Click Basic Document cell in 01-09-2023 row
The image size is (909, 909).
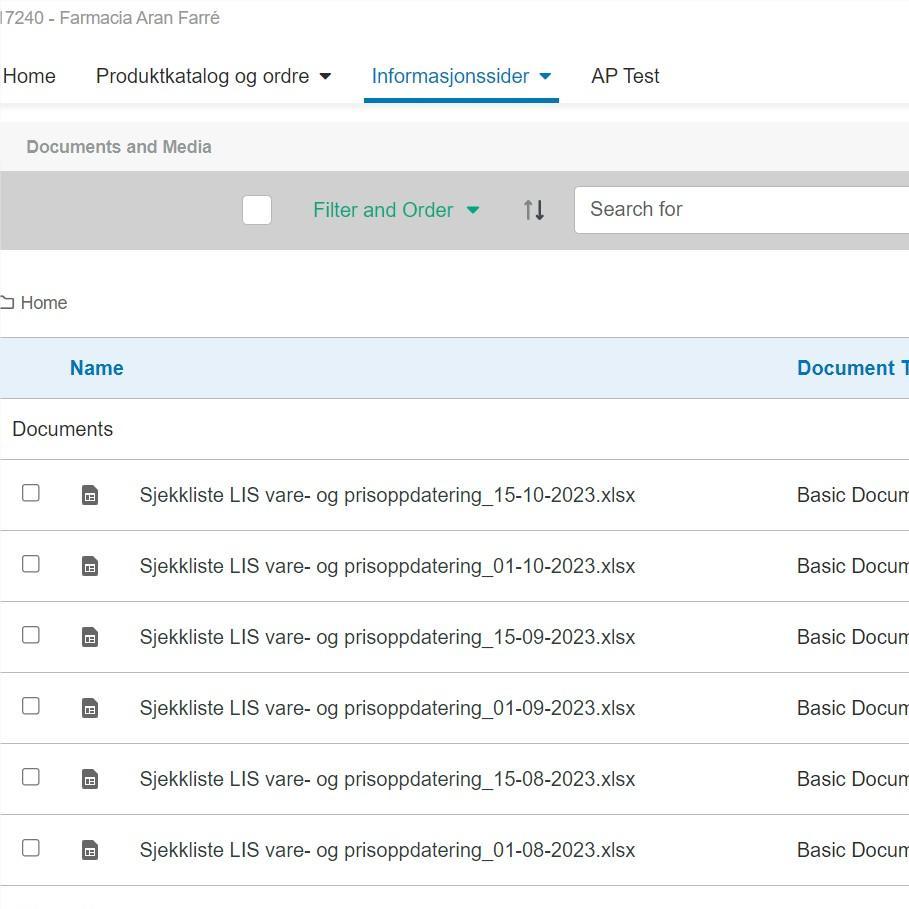853,708
